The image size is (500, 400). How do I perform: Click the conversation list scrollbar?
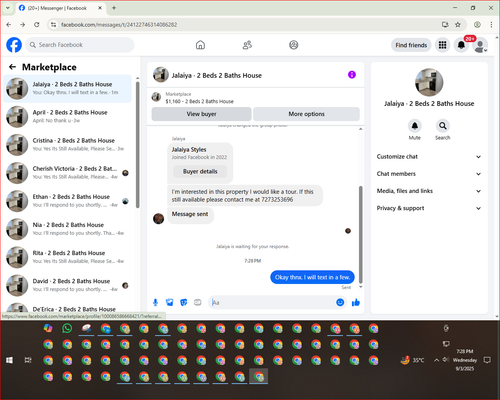click(137, 144)
